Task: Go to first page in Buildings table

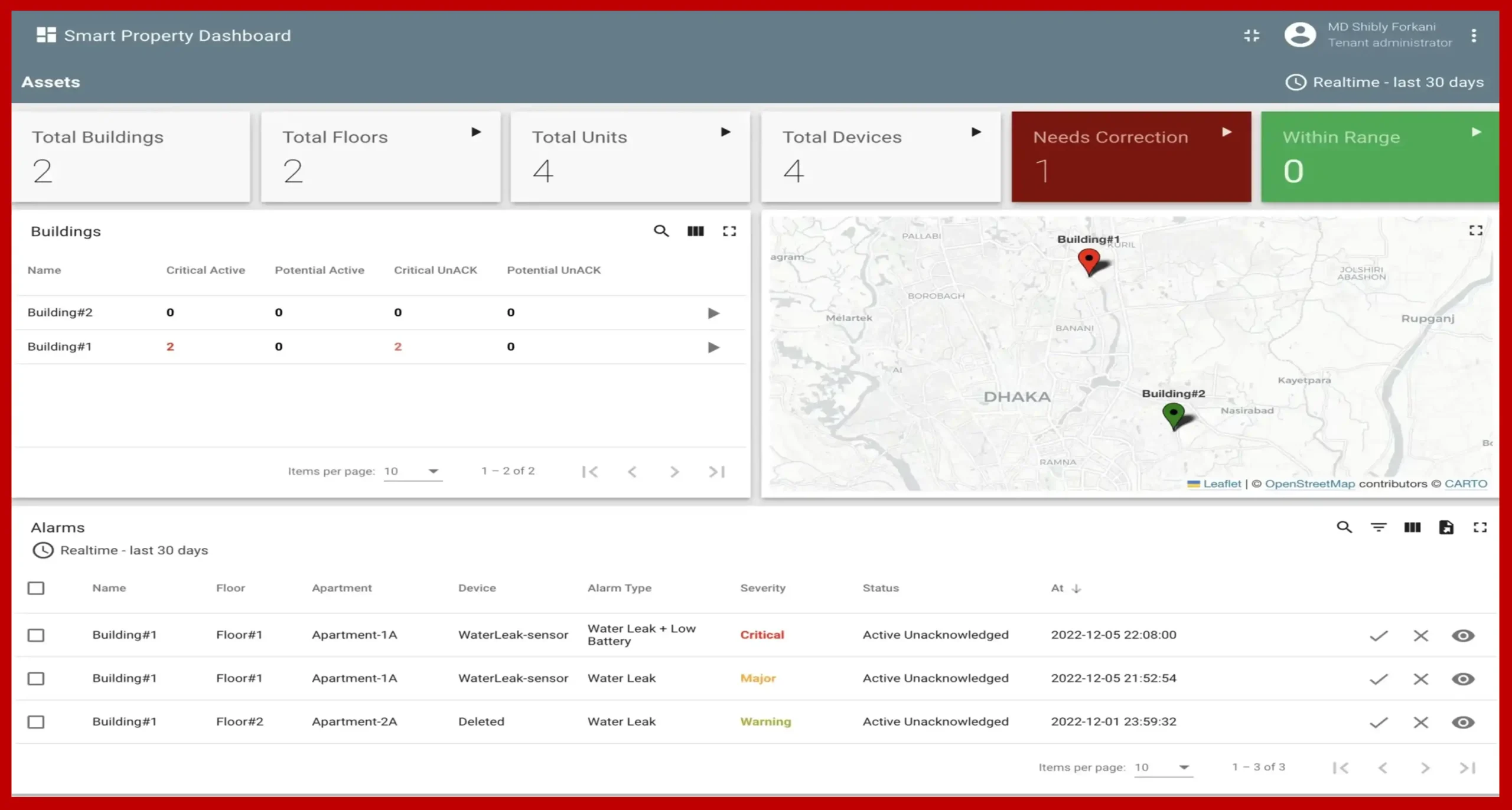Action: pos(590,472)
